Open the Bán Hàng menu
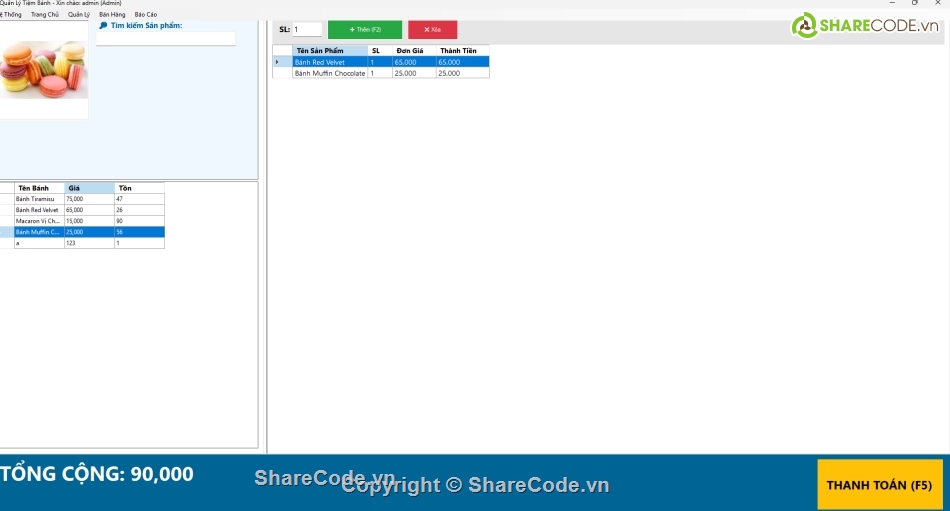Screen dimensions: 950x511 (x=112, y=15)
